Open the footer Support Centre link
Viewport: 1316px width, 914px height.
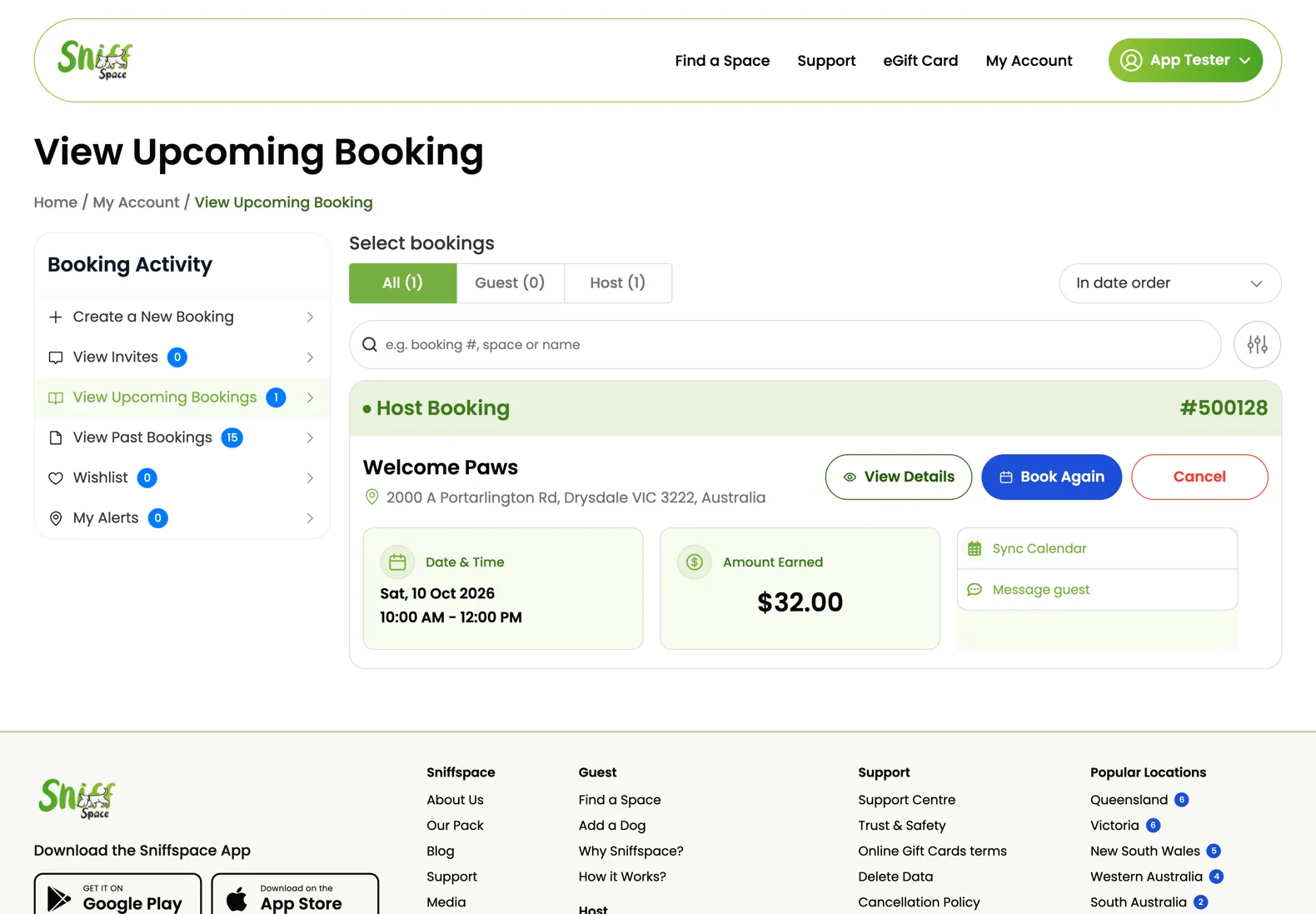click(x=907, y=800)
